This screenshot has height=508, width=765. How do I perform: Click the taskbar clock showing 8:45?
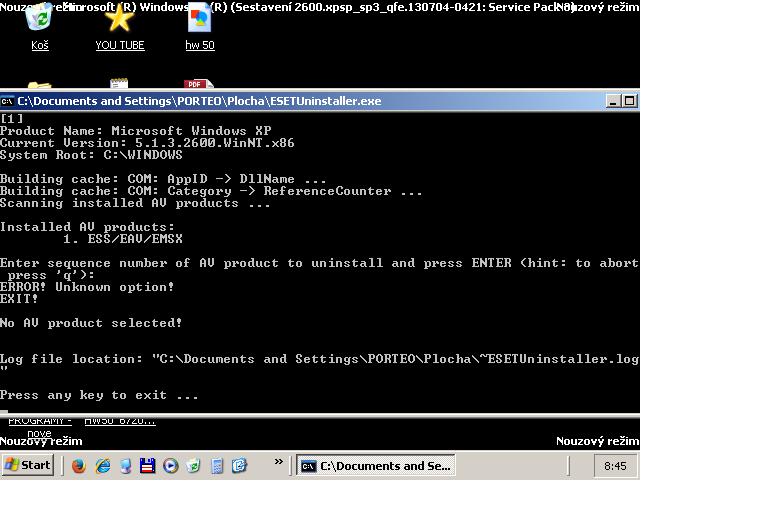click(x=615, y=466)
